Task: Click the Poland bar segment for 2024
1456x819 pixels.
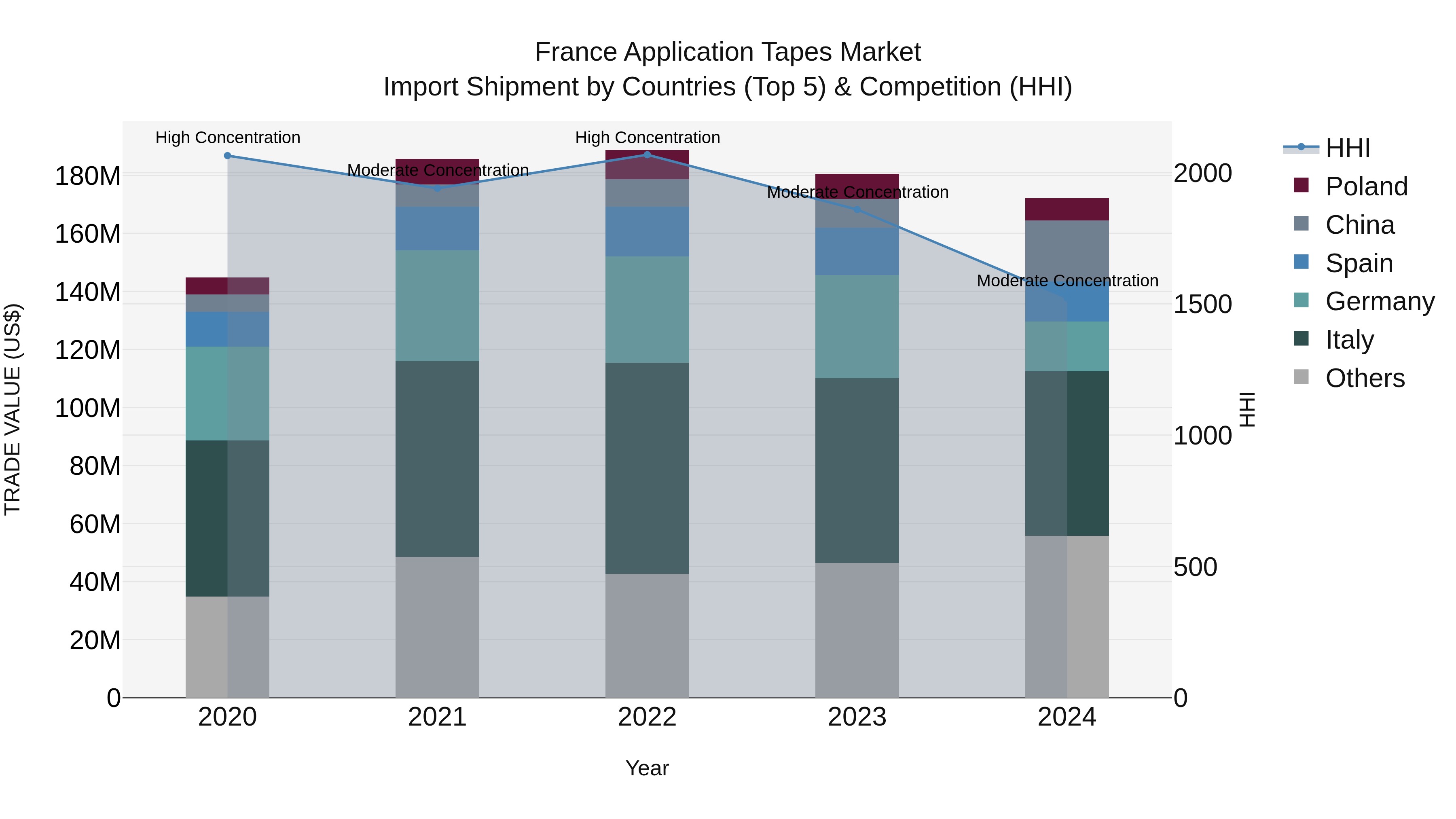Action: pos(1067,209)
